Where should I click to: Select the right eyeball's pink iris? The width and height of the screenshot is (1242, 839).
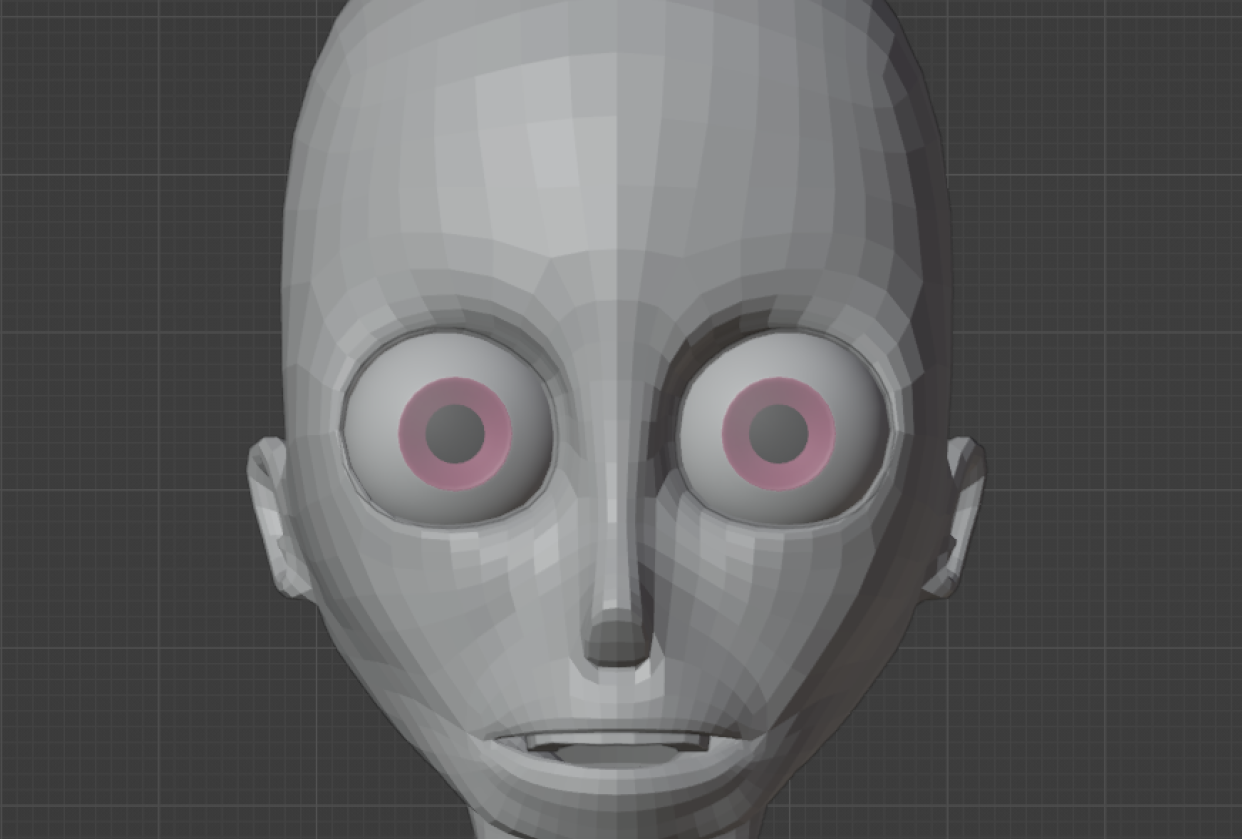pos(778,433)
